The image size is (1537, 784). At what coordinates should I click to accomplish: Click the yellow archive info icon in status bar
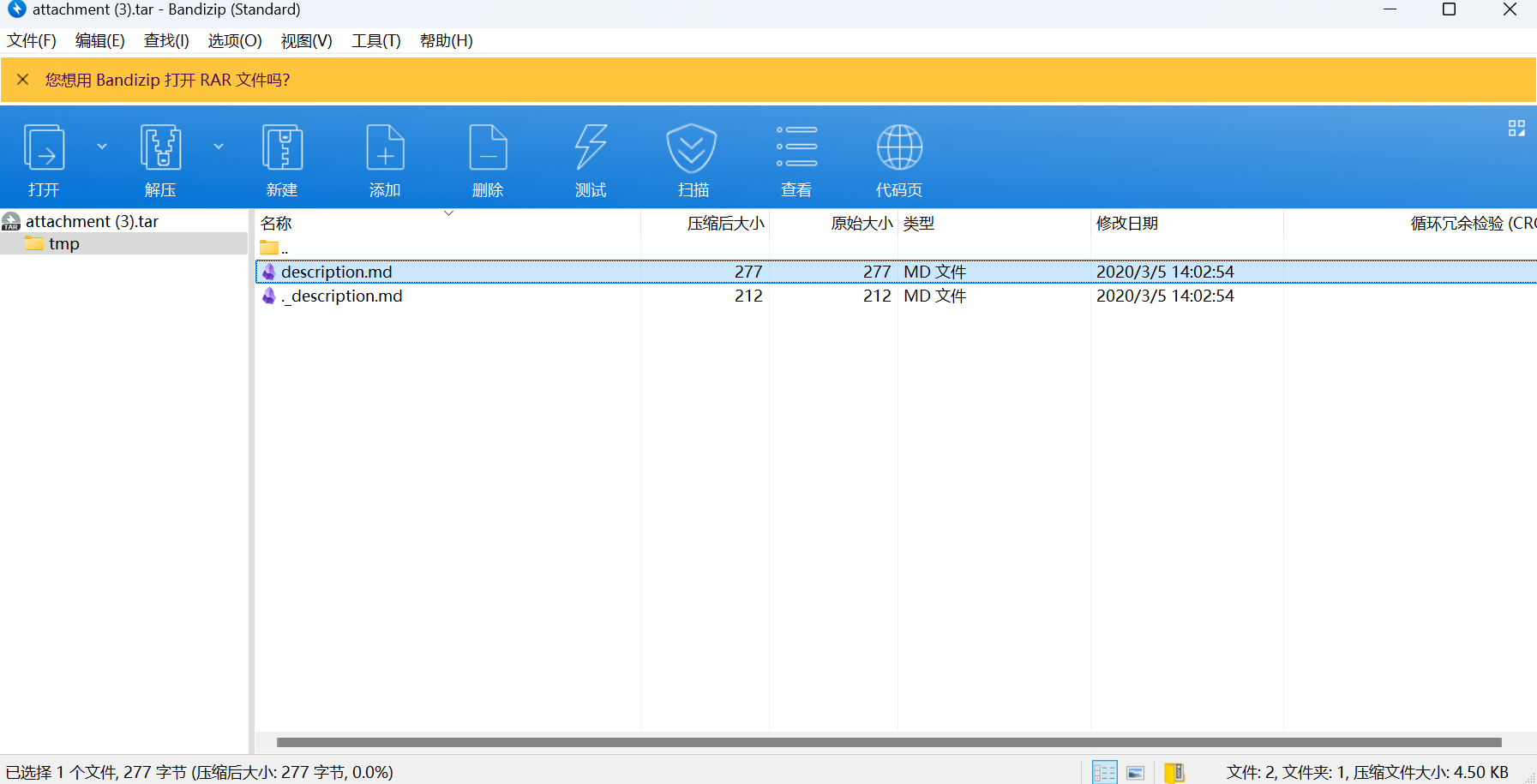(x=1174, y=773)
